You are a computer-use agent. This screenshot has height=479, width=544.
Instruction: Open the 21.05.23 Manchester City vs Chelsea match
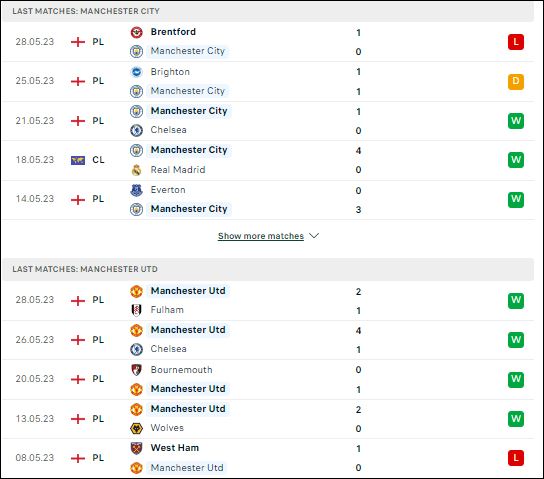pyautogui.click(x=267, y=121)
